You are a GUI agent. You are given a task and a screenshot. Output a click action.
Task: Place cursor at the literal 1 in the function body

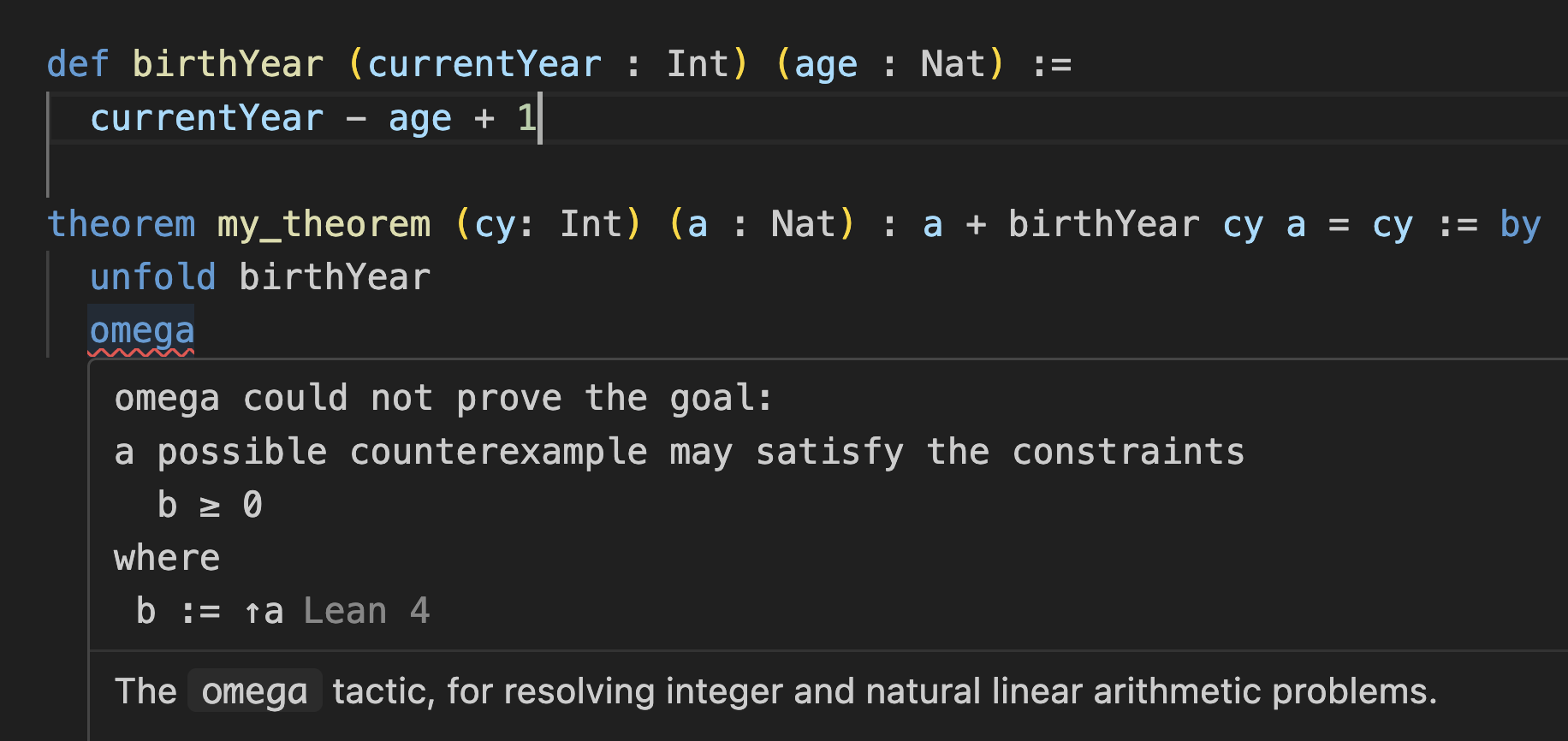526,118
